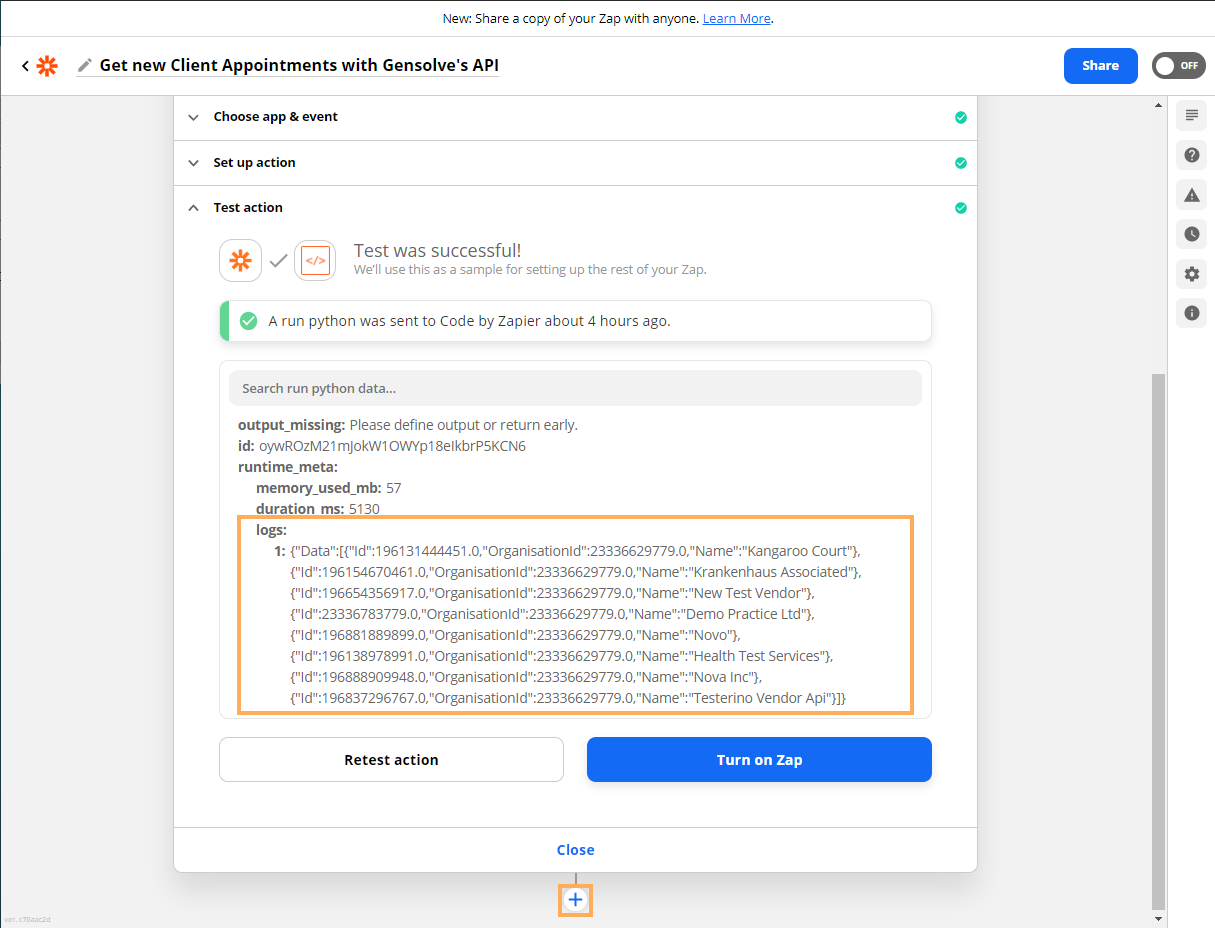Click the log line containing Krankenhaus Associated
Image resolution: width=1215 pixels, height=928 pixels.
(x=575, y=572)
